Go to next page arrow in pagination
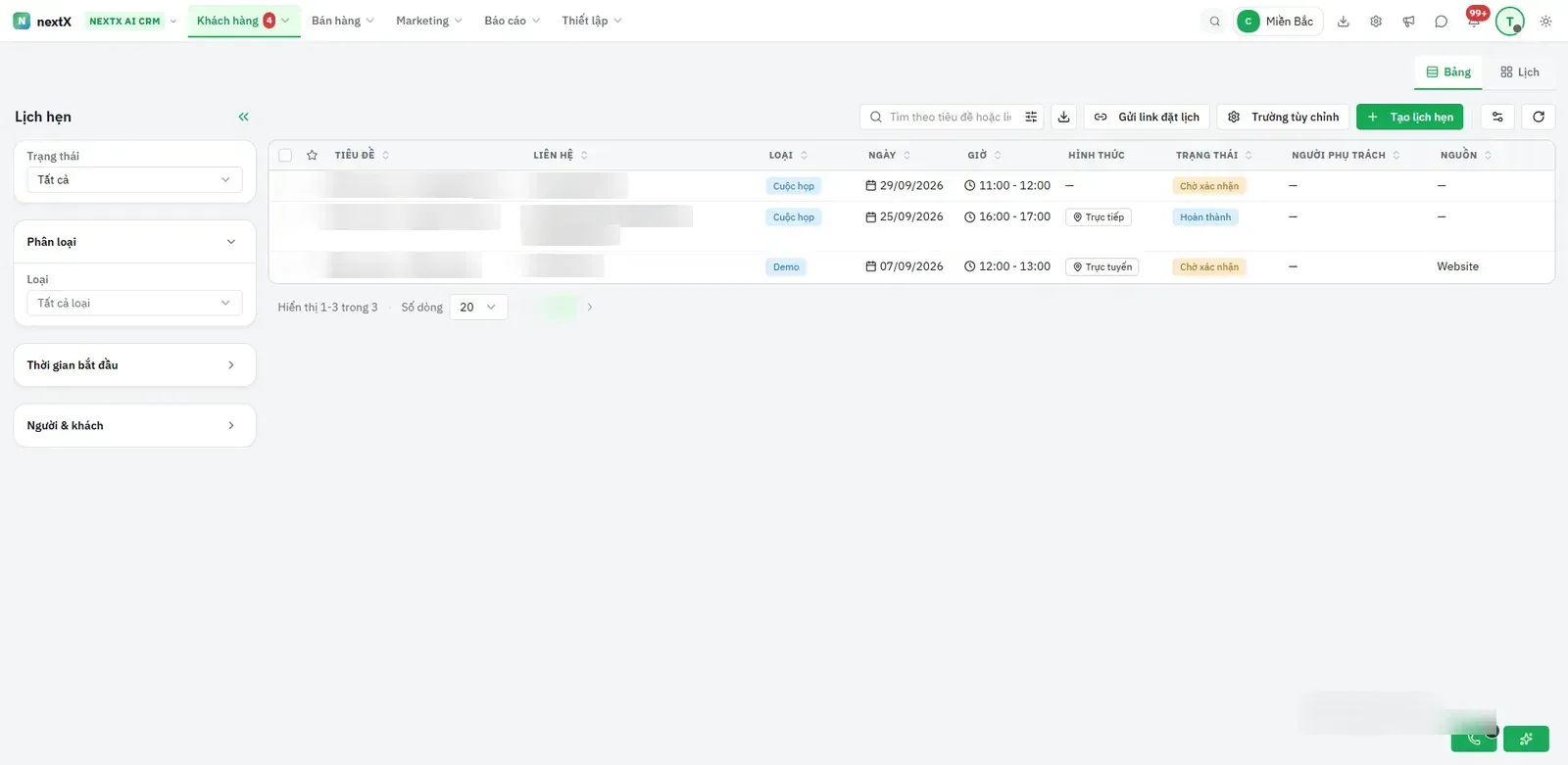 589,307
